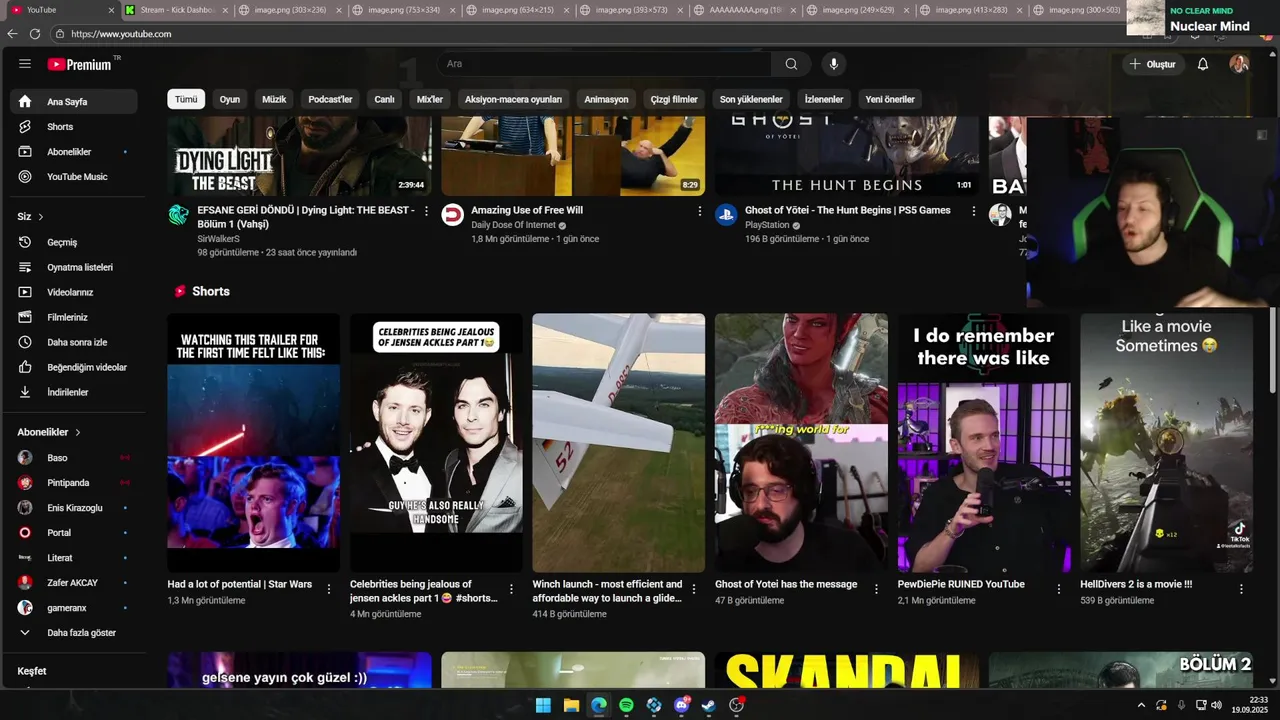Open Filmleriniz in the sidebar

[x=74, y=317]
